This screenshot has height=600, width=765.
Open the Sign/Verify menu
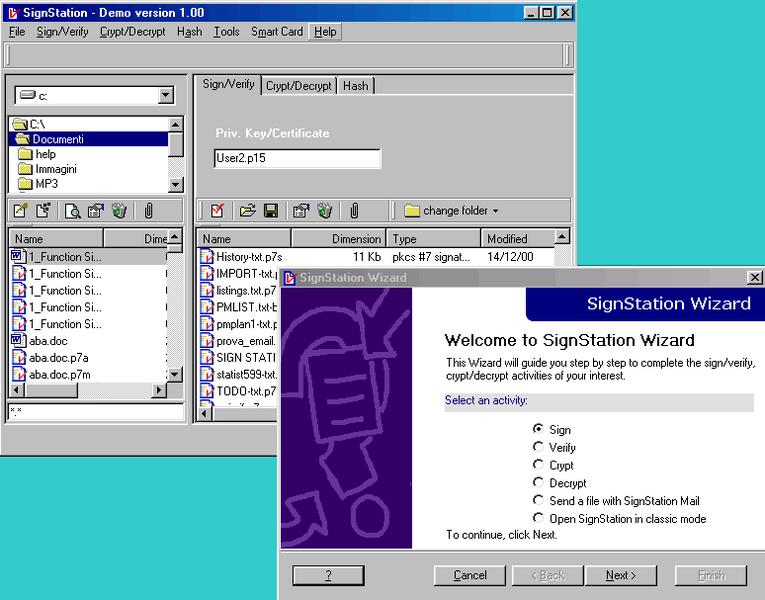pos(62,32)
